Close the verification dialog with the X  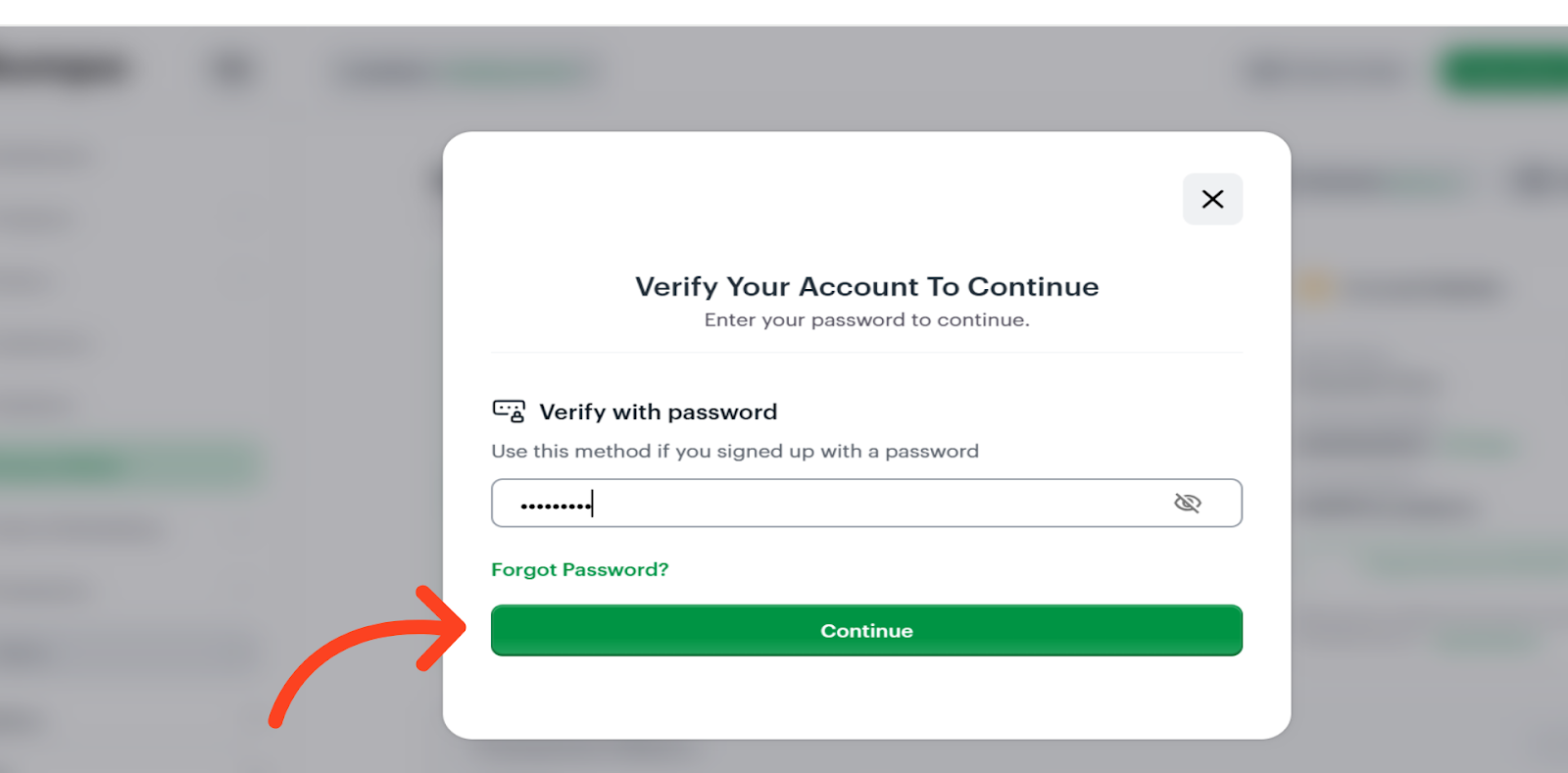tap(1212, 199)
